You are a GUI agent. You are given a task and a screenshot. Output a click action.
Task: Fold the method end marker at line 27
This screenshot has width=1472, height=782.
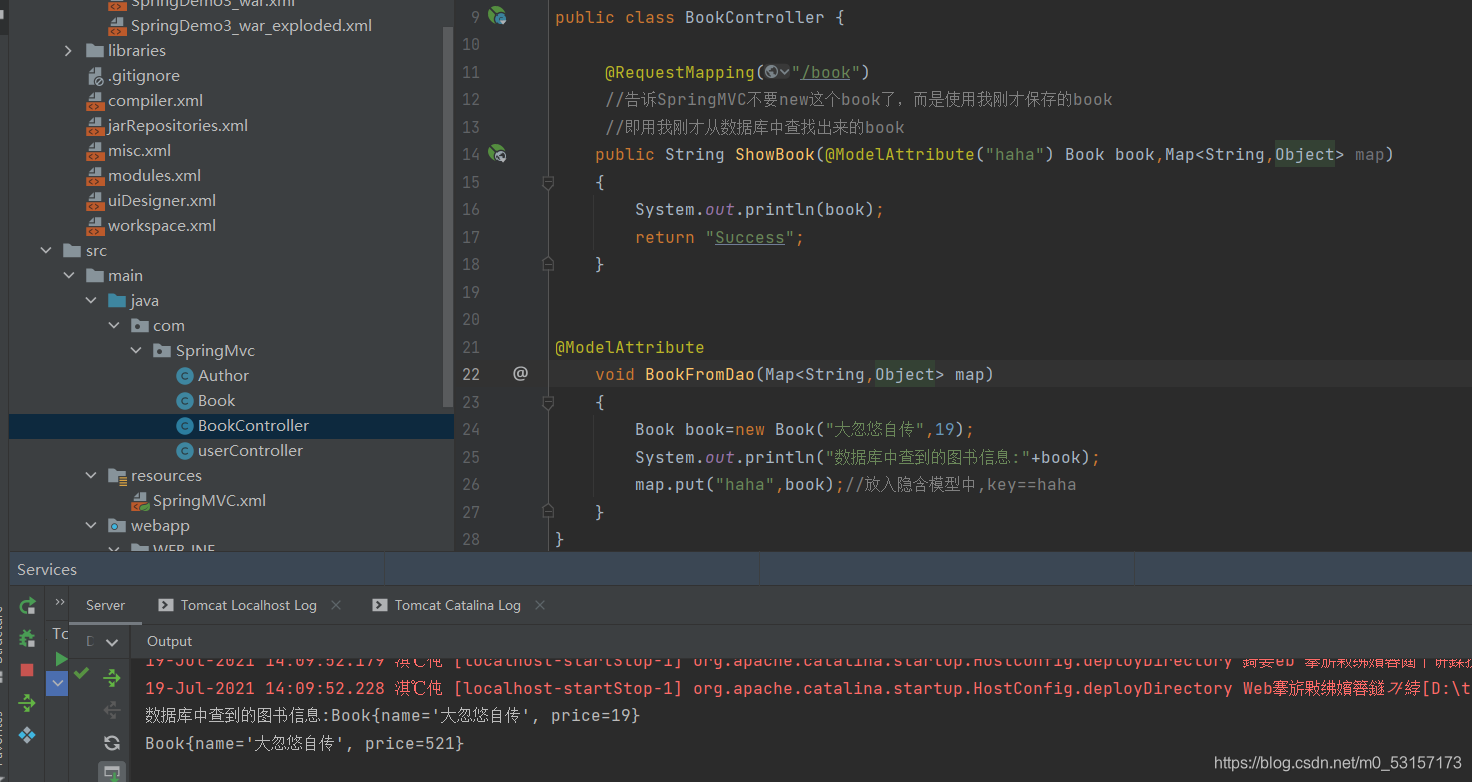tap(547, 512)
